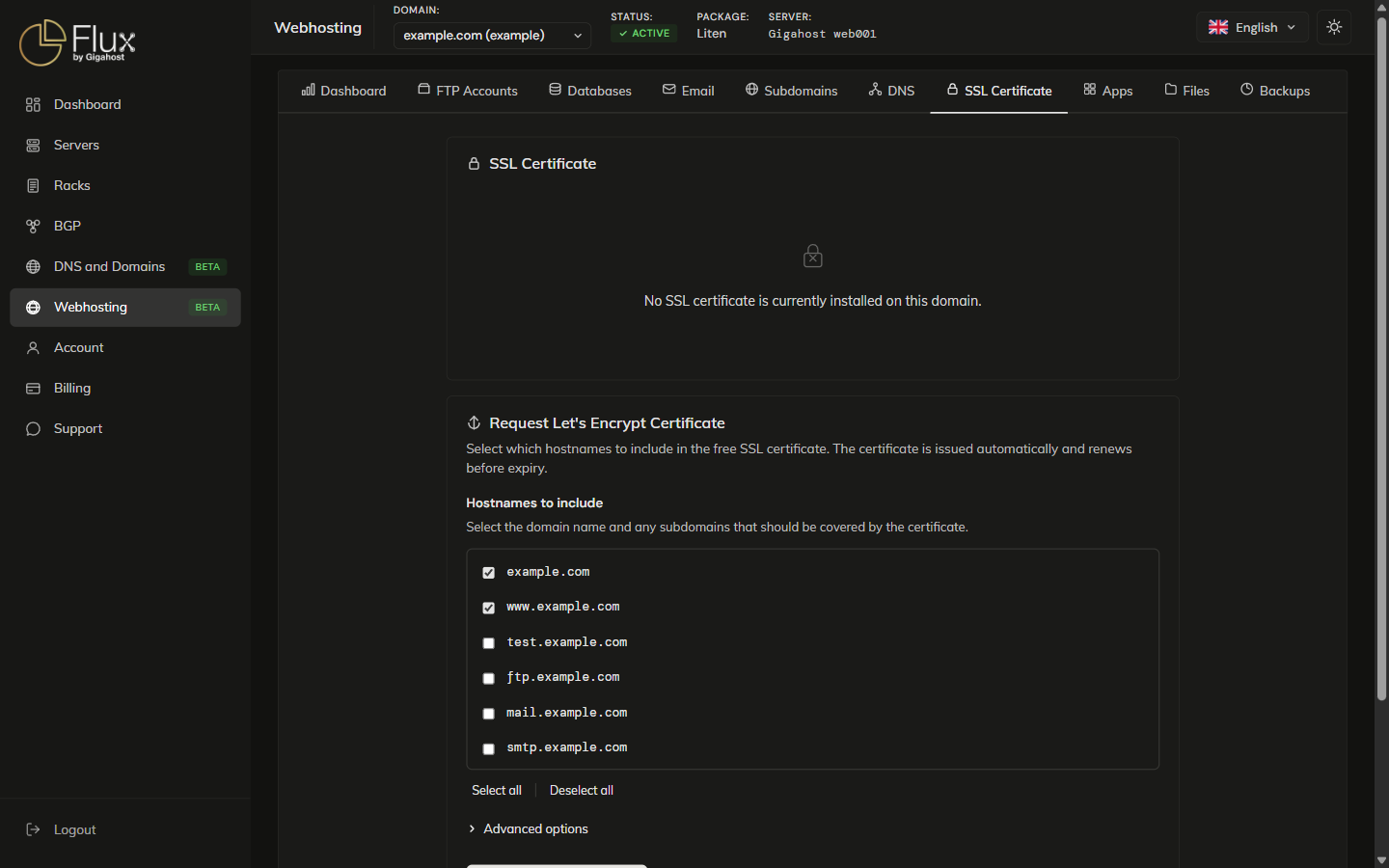Image resolution: width=1389 pixels, height=868 pixels.
Task: Click the Email envelope tab icon
Action: point(668,90)
